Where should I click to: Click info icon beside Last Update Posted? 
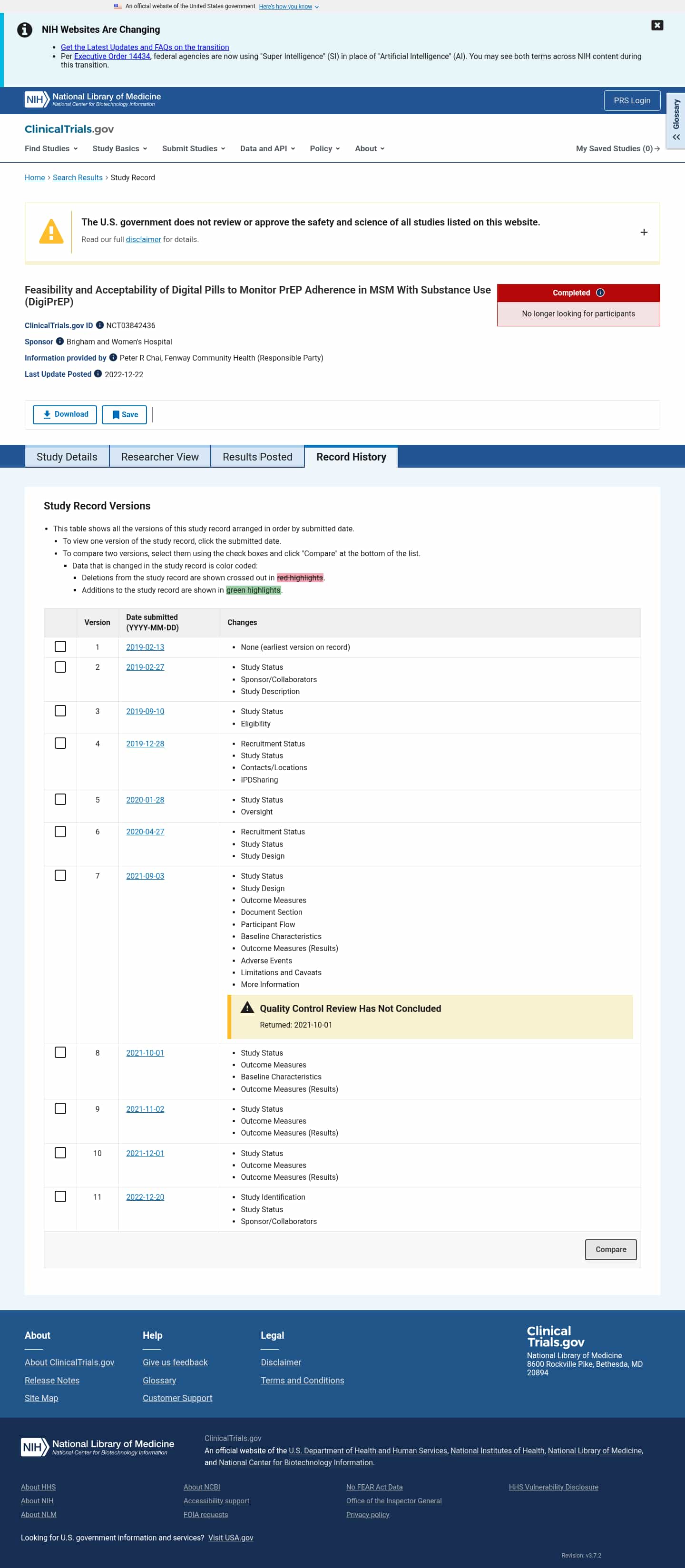click(98, 374)
